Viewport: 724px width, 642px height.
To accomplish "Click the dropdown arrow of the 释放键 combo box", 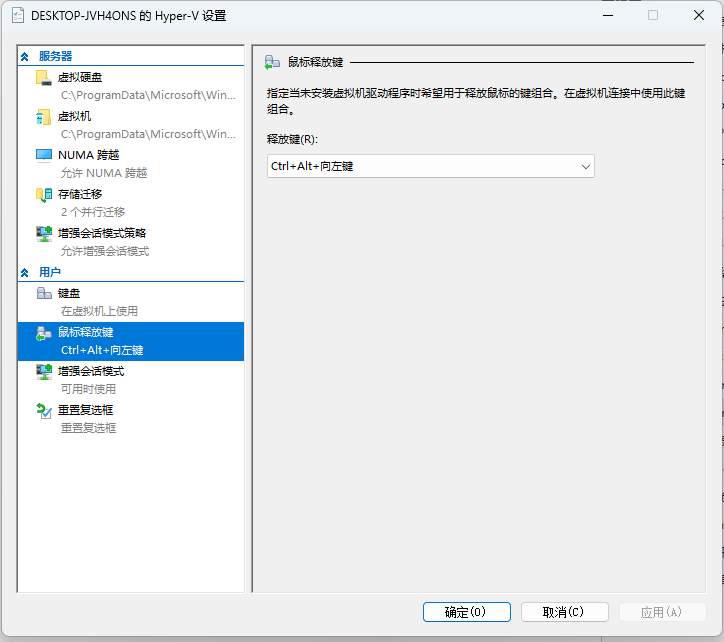I will click(585, 167).
